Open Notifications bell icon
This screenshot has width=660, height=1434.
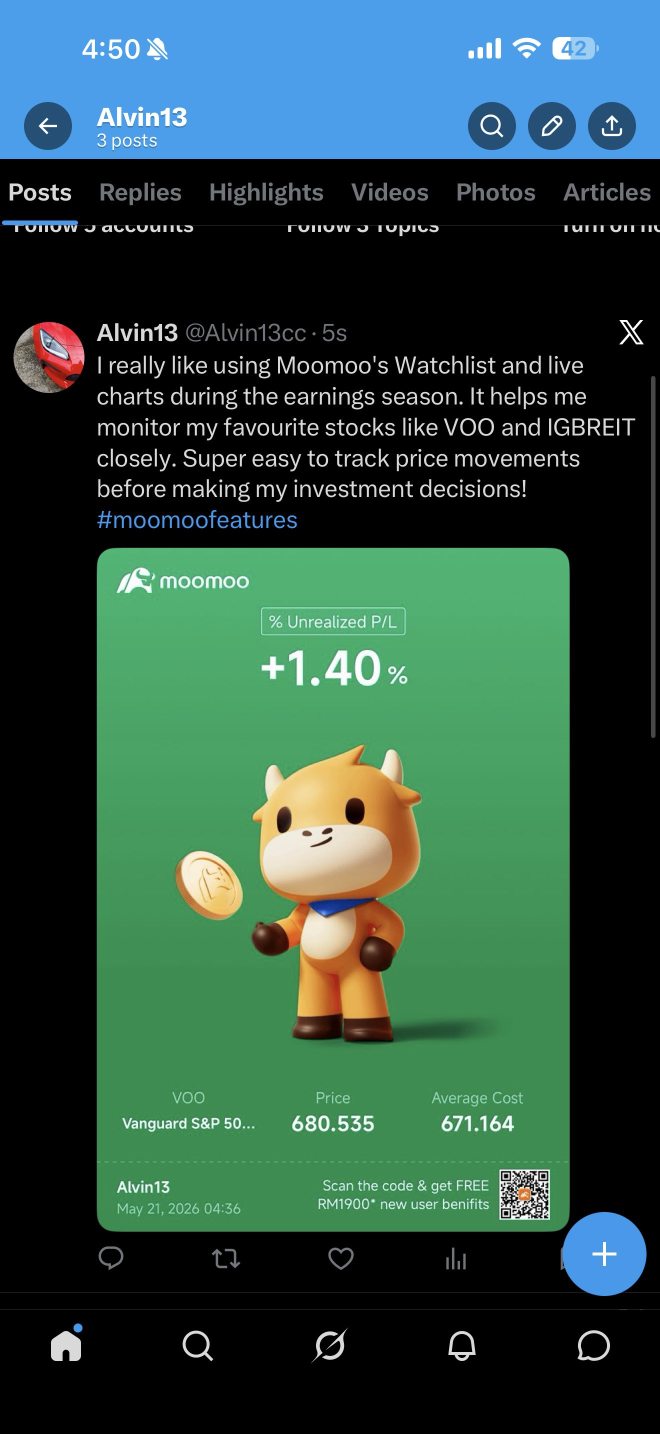(461, 1346)
